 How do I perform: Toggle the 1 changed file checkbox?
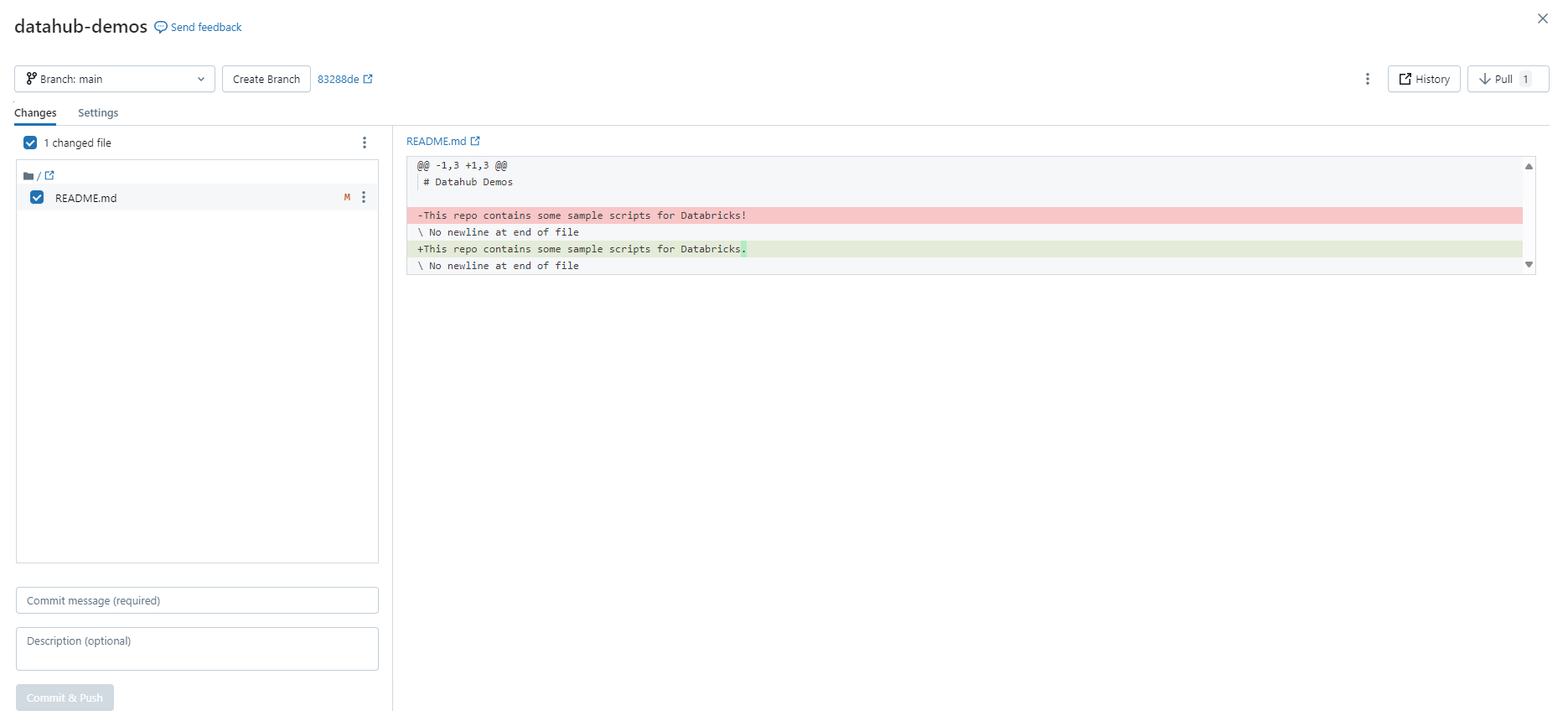coord(30,143)
